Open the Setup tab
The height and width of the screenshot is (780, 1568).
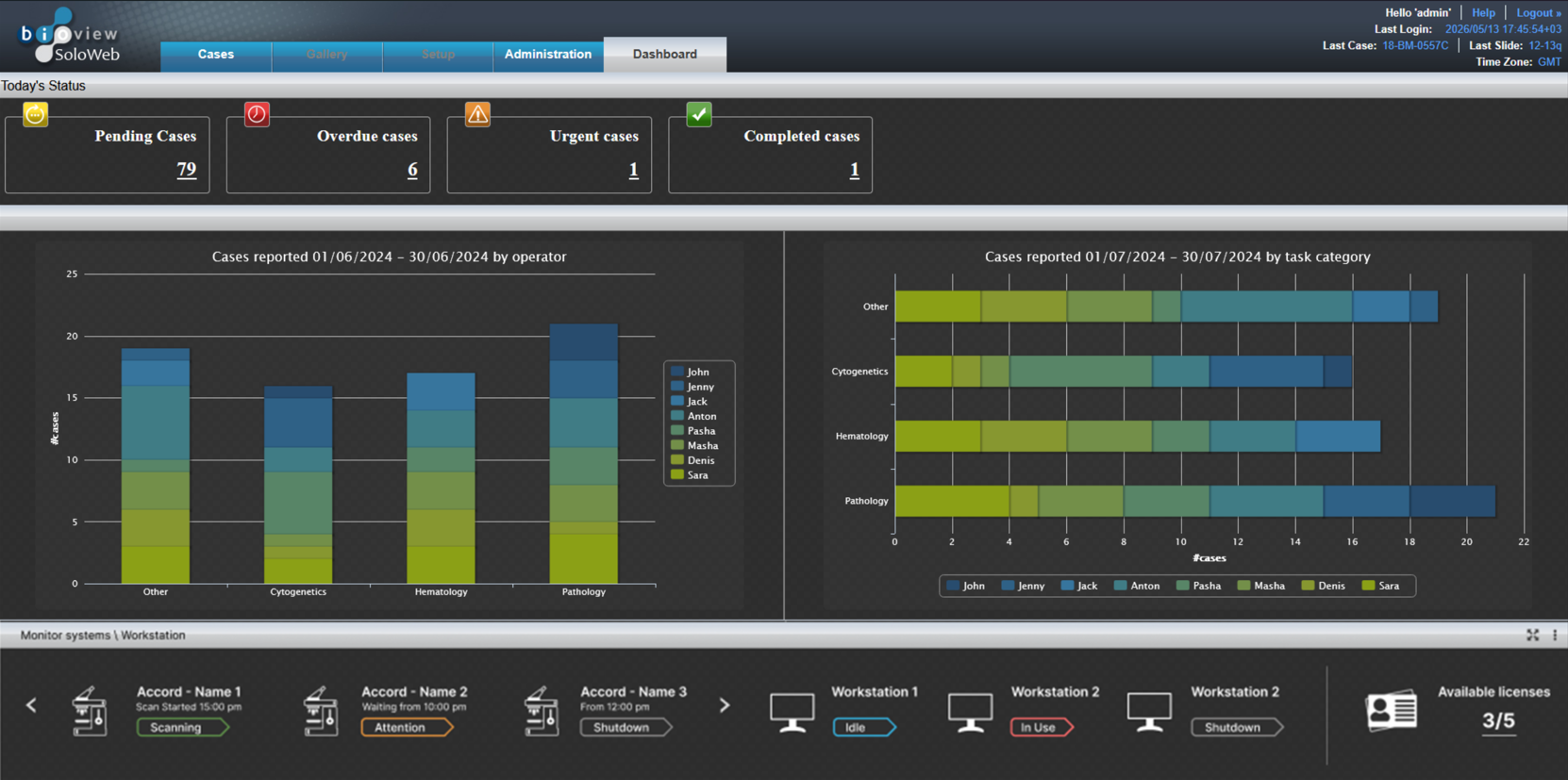pyautogui.click(x=438, y=55)
